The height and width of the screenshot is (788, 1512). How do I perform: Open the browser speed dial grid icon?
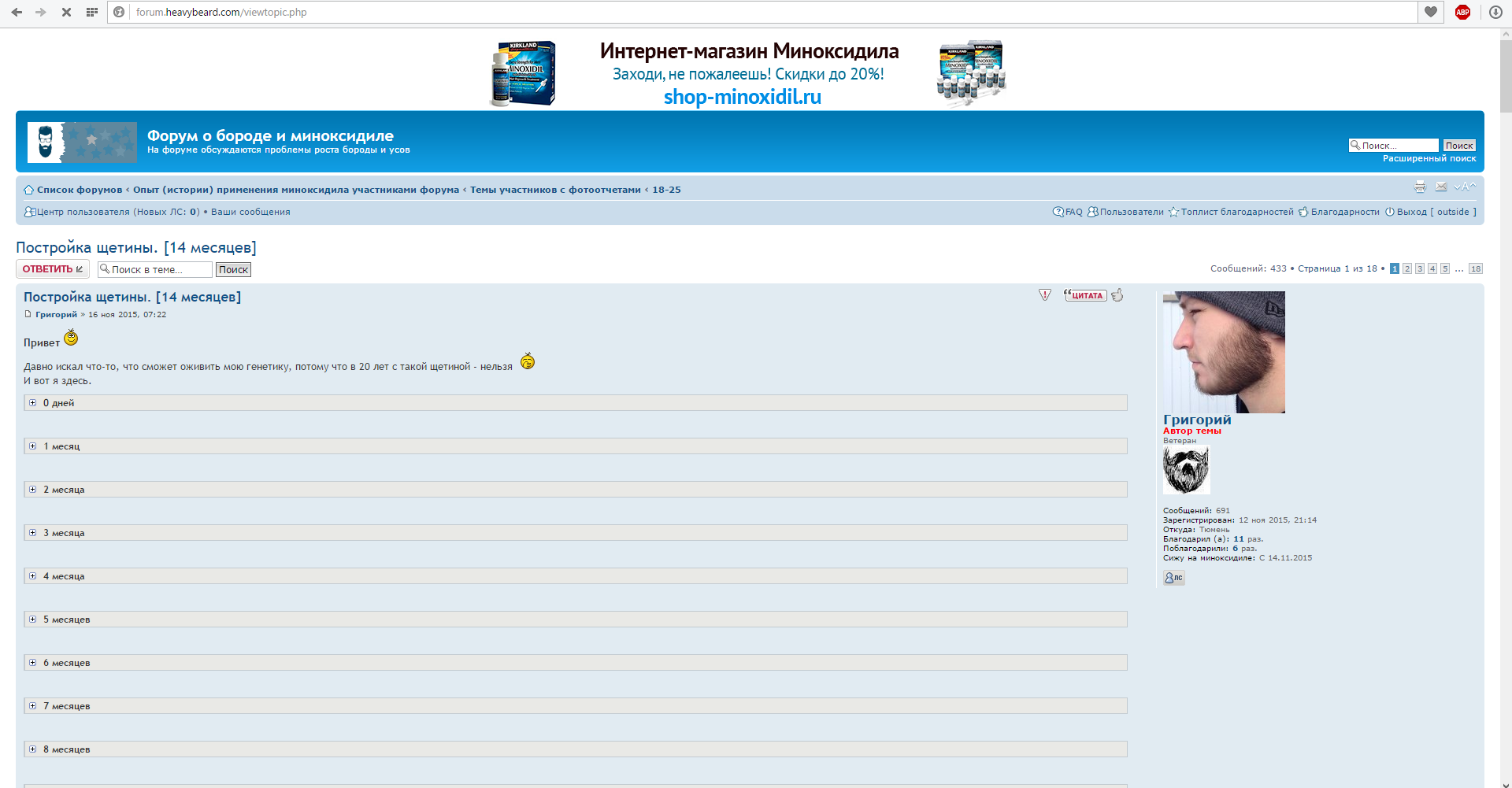click(92, 12)
